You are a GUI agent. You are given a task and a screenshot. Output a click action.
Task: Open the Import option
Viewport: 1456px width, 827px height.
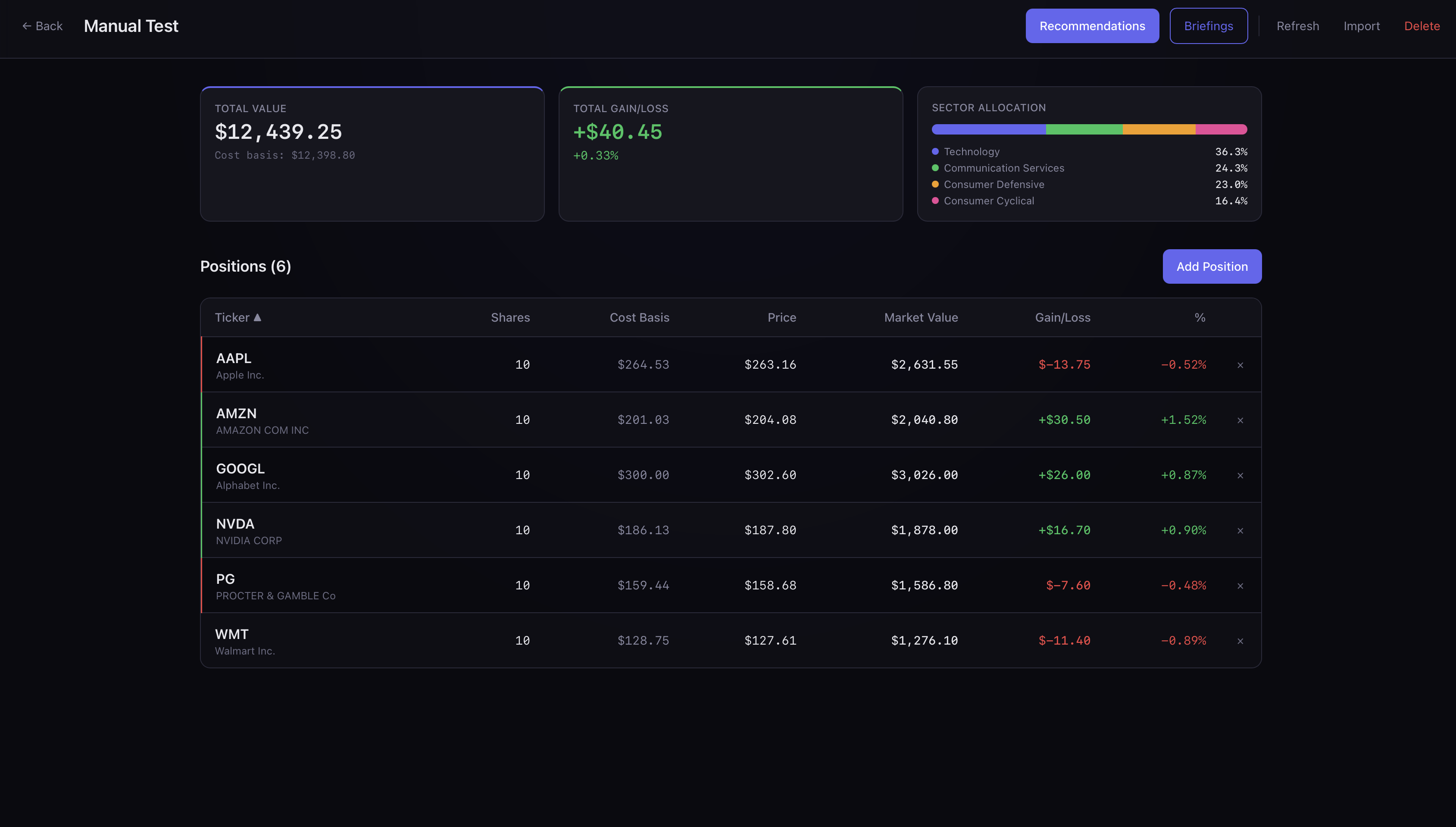tap(1361, 26)
